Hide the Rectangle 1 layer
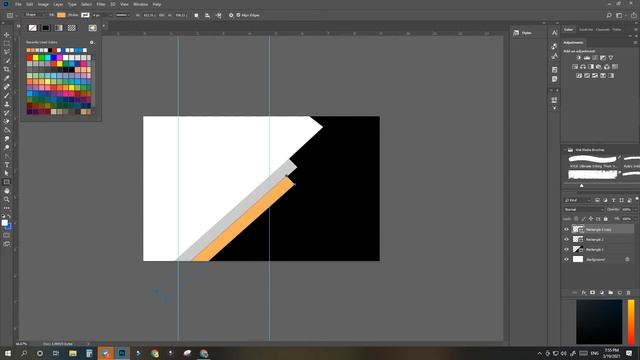This screenshot has height=360, width=640. (x=567, y=249)
